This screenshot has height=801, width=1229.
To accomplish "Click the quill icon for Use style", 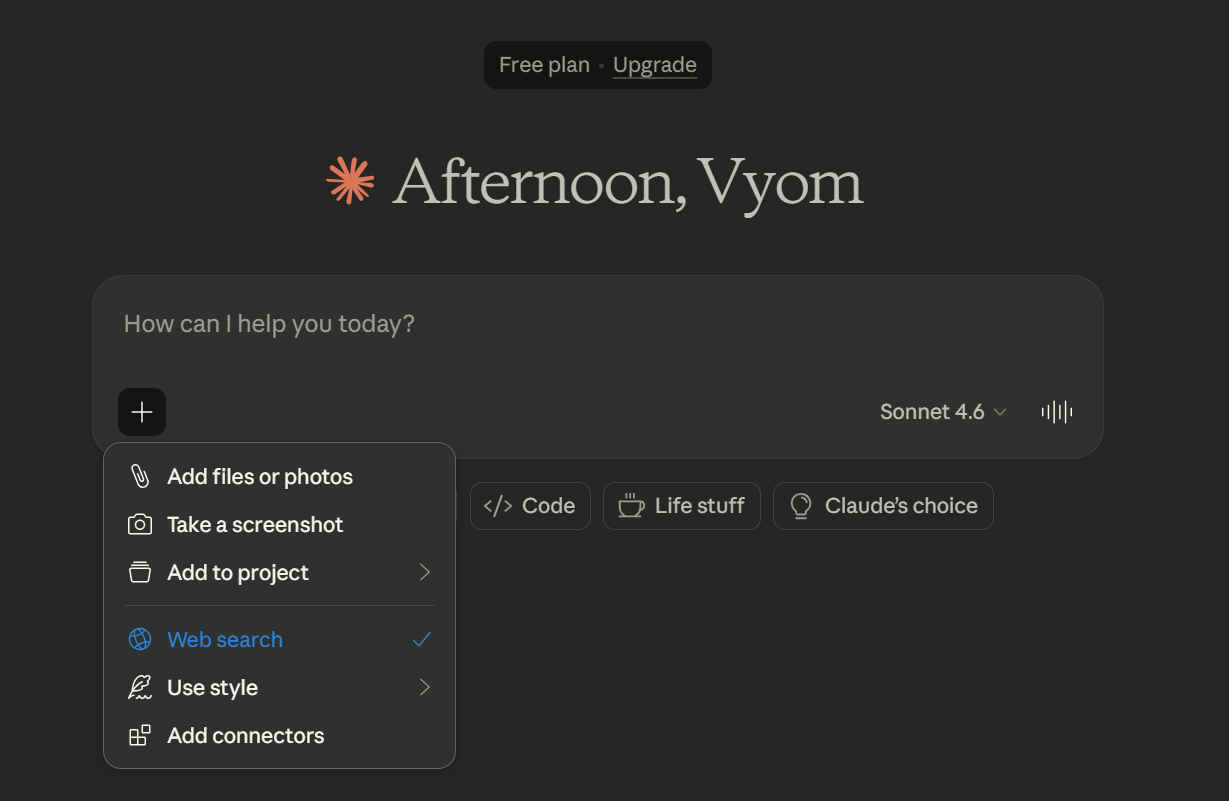I will click(140, 688).
